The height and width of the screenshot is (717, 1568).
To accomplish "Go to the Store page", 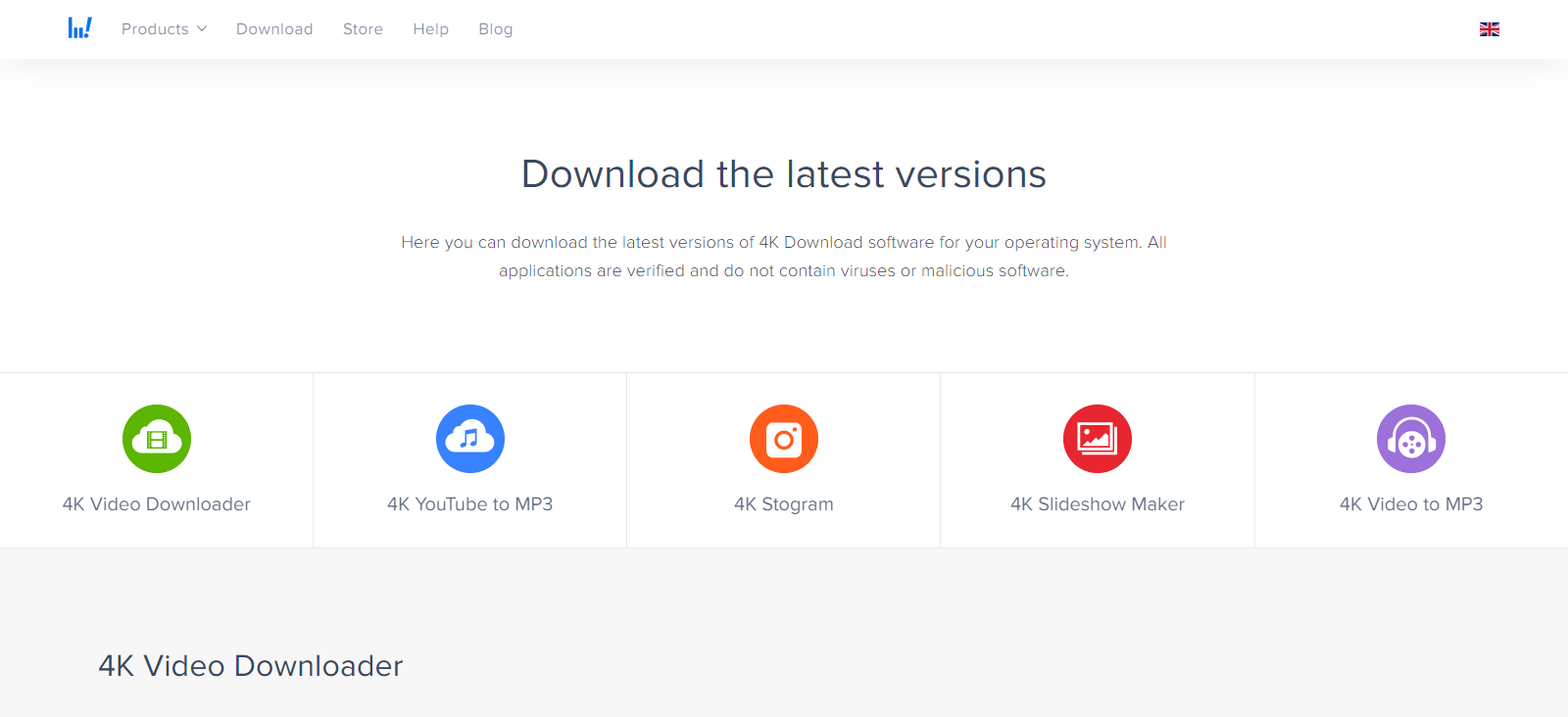I will click(x=363, y=29).
